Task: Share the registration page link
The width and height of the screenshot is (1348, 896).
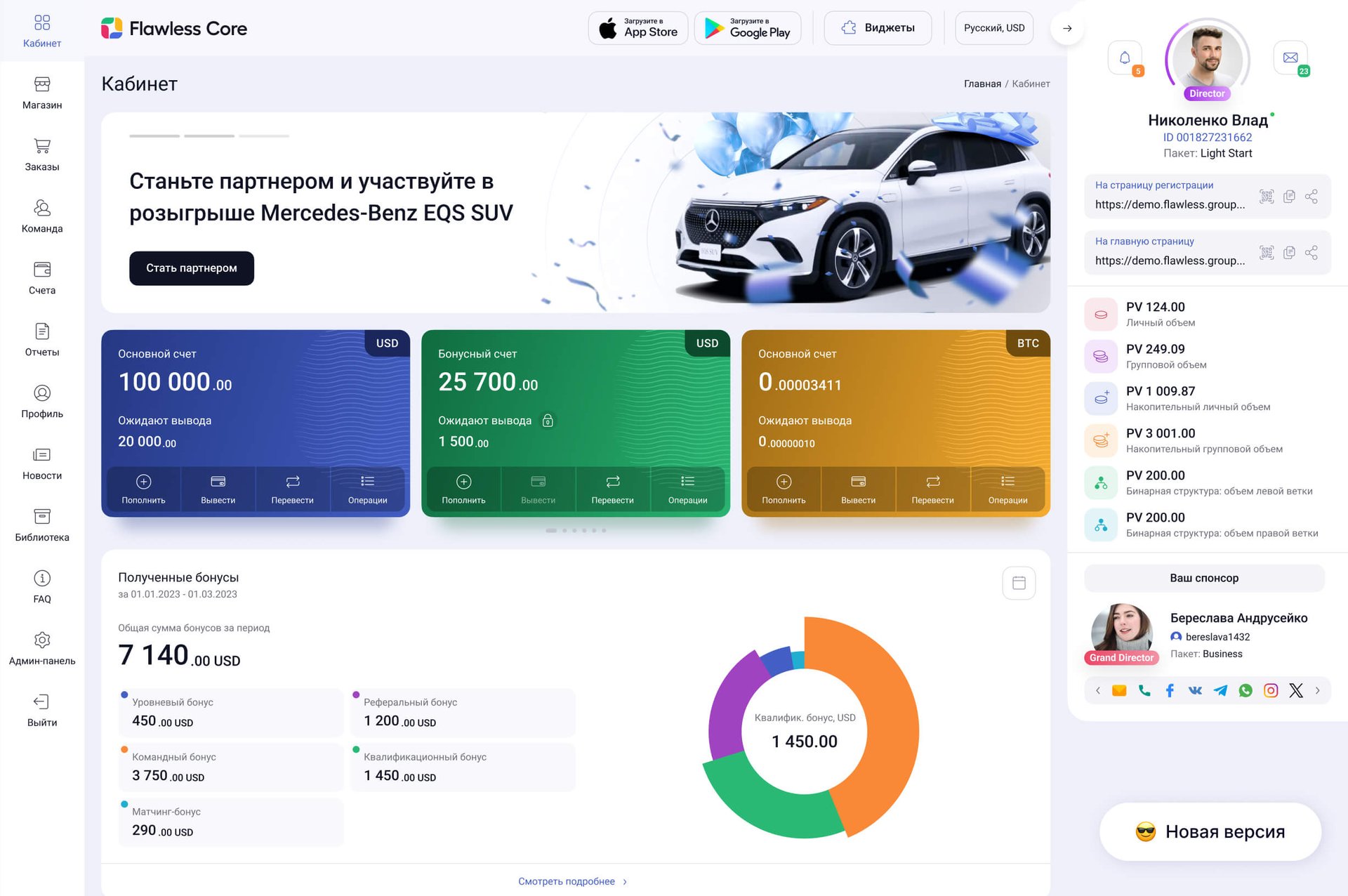Action: (x=1311, y=196)
